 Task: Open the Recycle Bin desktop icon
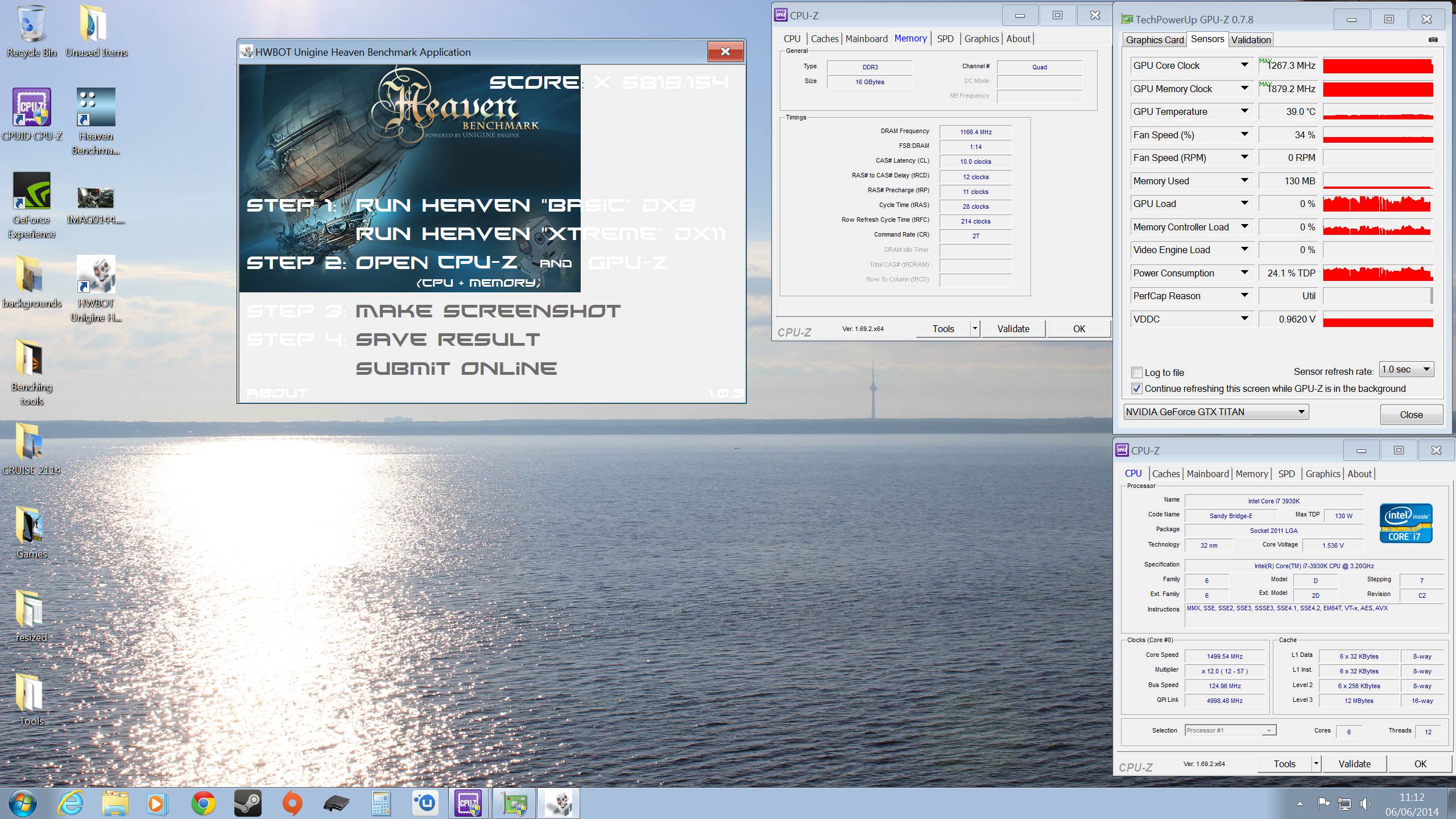(x=32, y=31)
